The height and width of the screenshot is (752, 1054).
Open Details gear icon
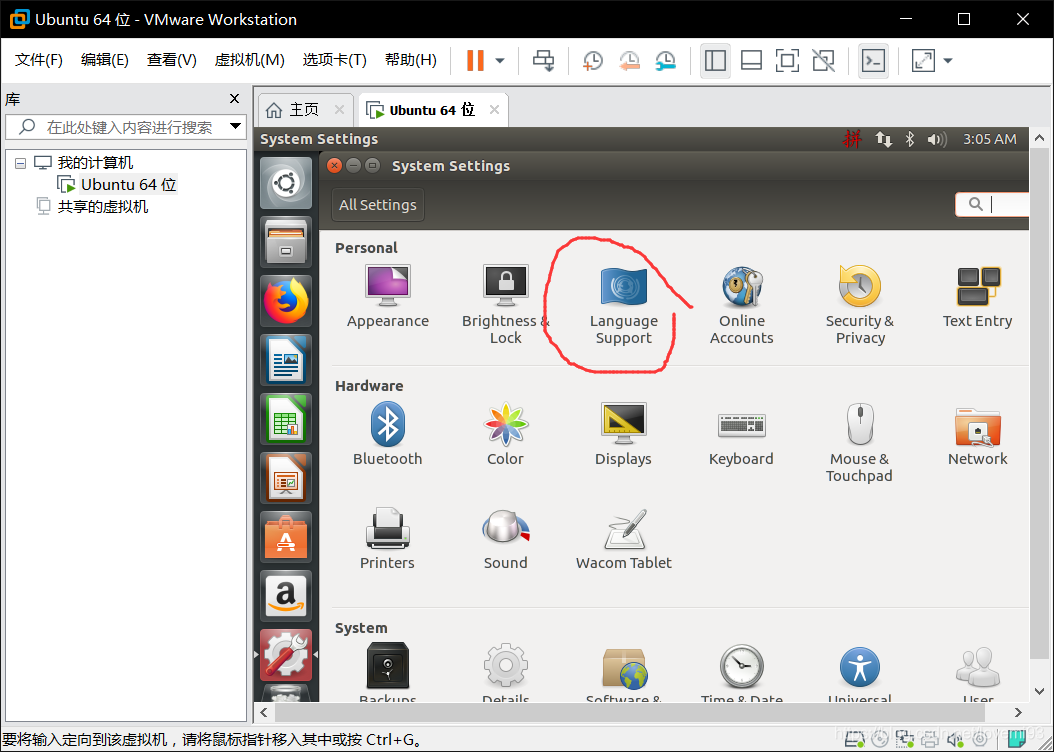click(x=505, y=665)
